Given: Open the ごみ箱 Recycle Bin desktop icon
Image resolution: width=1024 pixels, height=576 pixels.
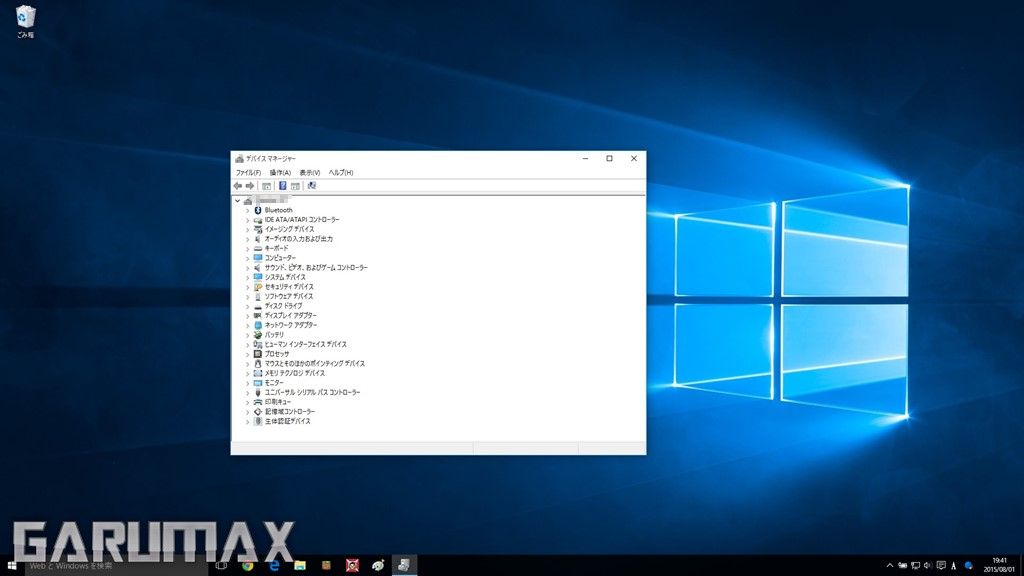Looking at the screenshot, I should click(25, 19).
